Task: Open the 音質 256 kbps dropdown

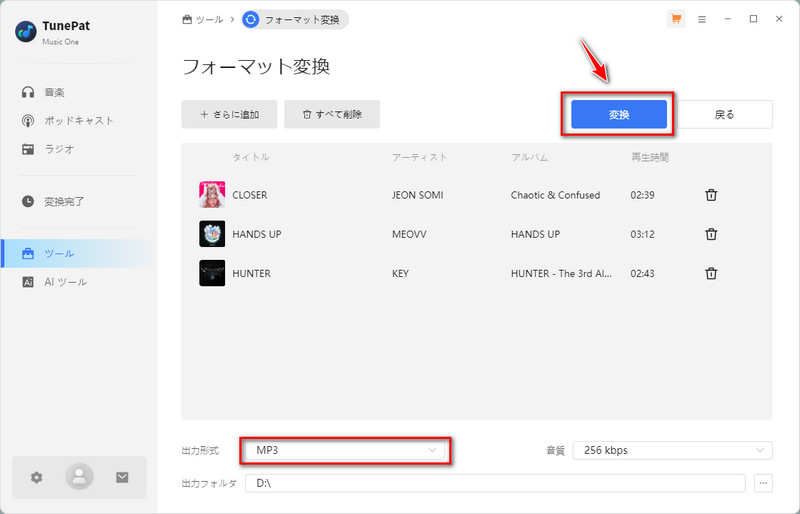Action: tap(672, 450)
